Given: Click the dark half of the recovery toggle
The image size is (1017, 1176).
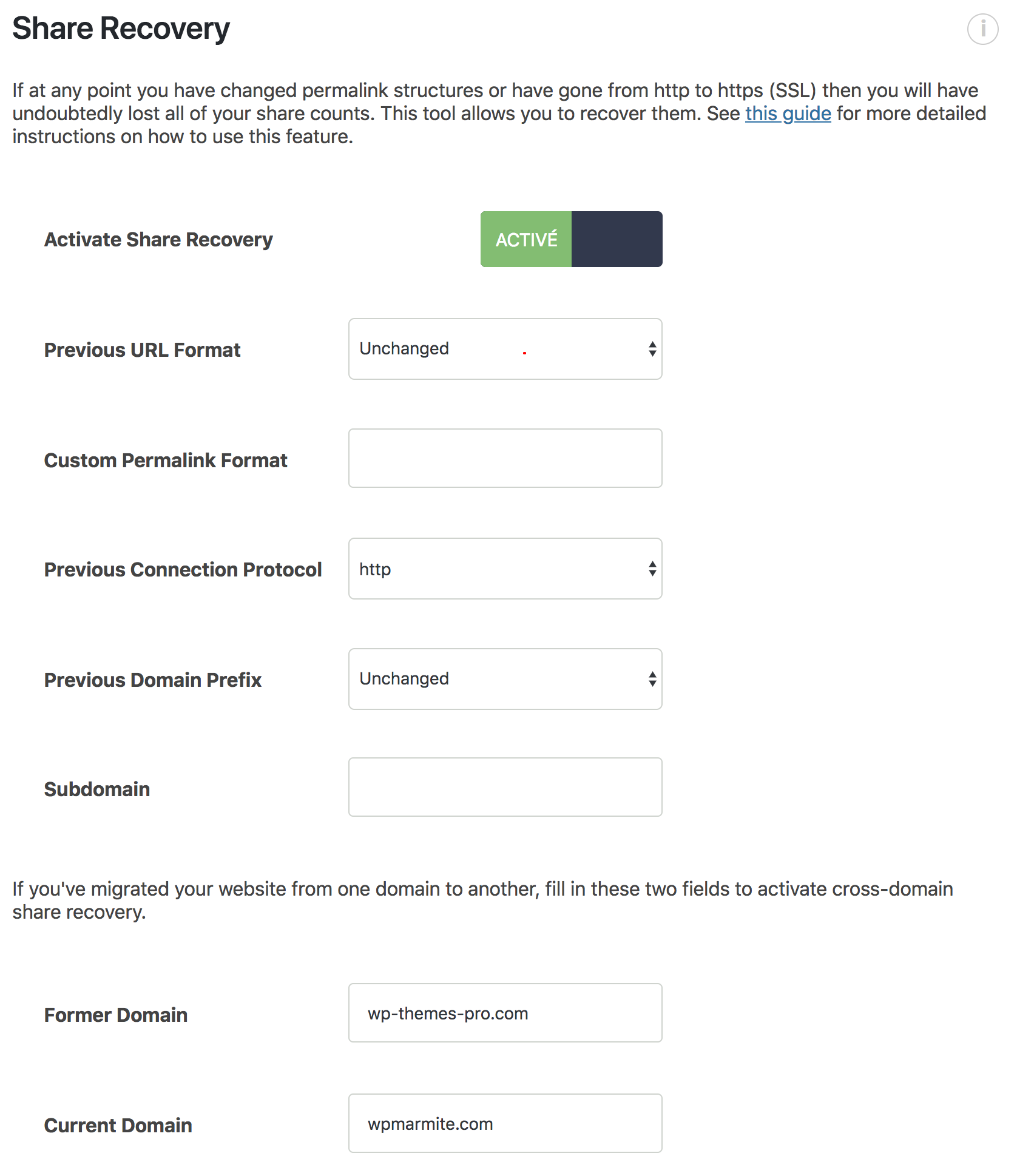Looking at the screenshot, I should pos(617,239).
